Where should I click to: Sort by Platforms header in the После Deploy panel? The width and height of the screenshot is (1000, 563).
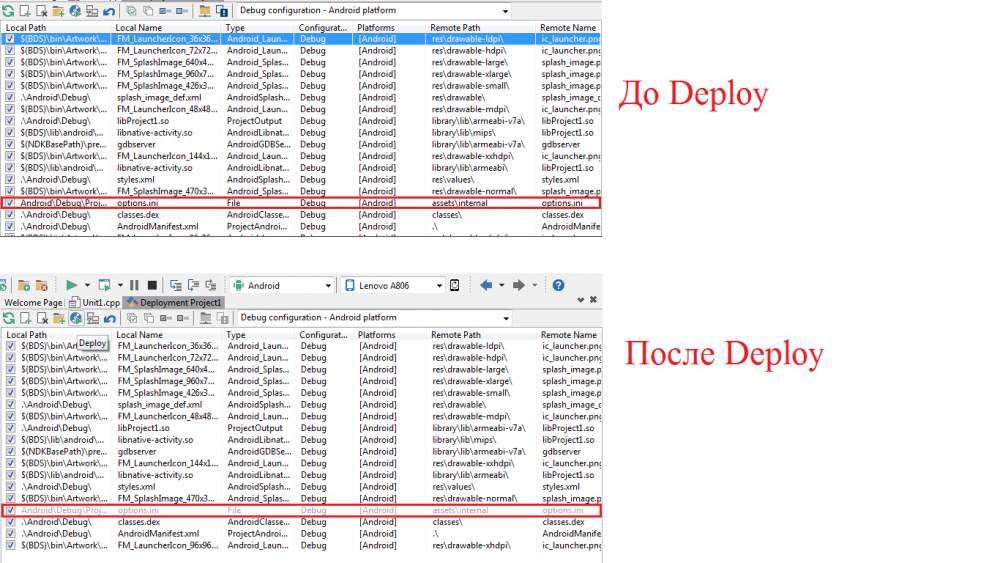pos(390,335)
